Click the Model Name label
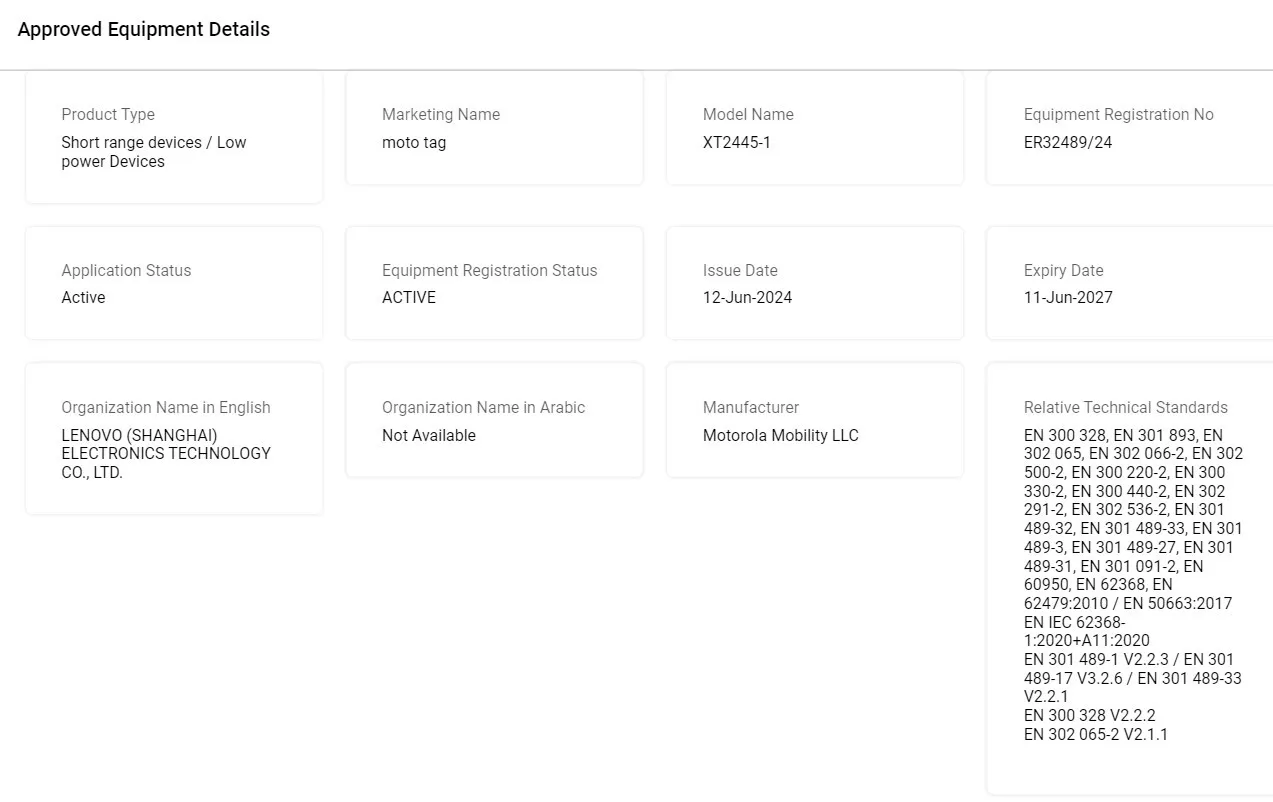1273x802 pixels. click(x=748, y=114)
